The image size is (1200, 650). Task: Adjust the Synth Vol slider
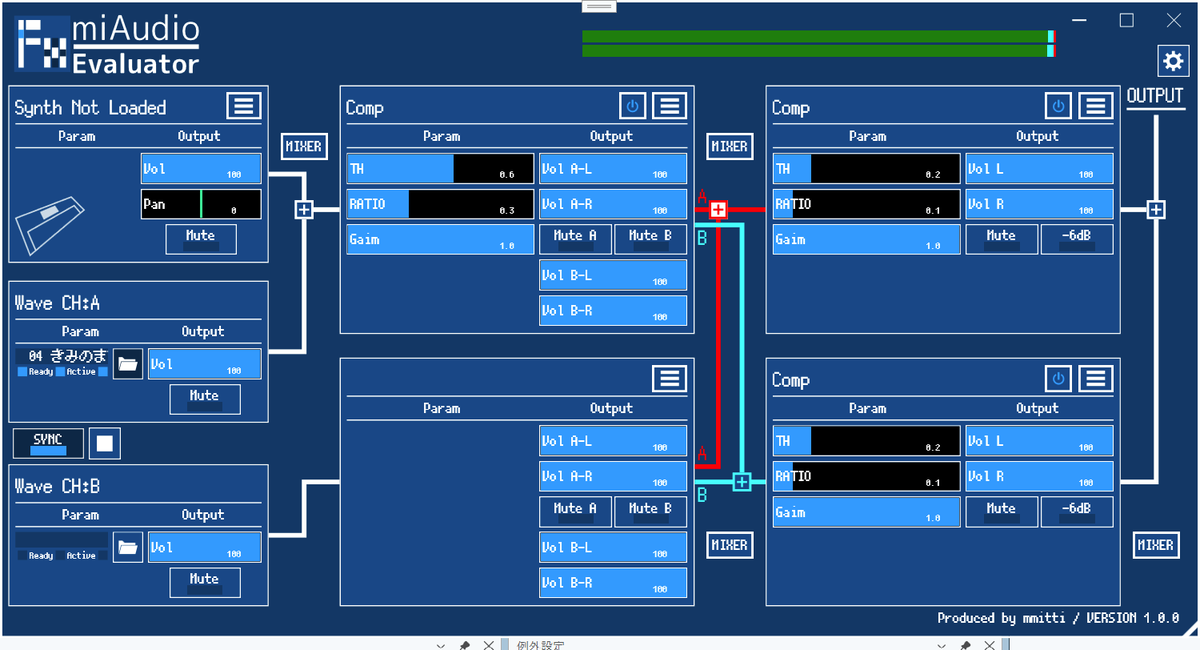coord(201,168)
